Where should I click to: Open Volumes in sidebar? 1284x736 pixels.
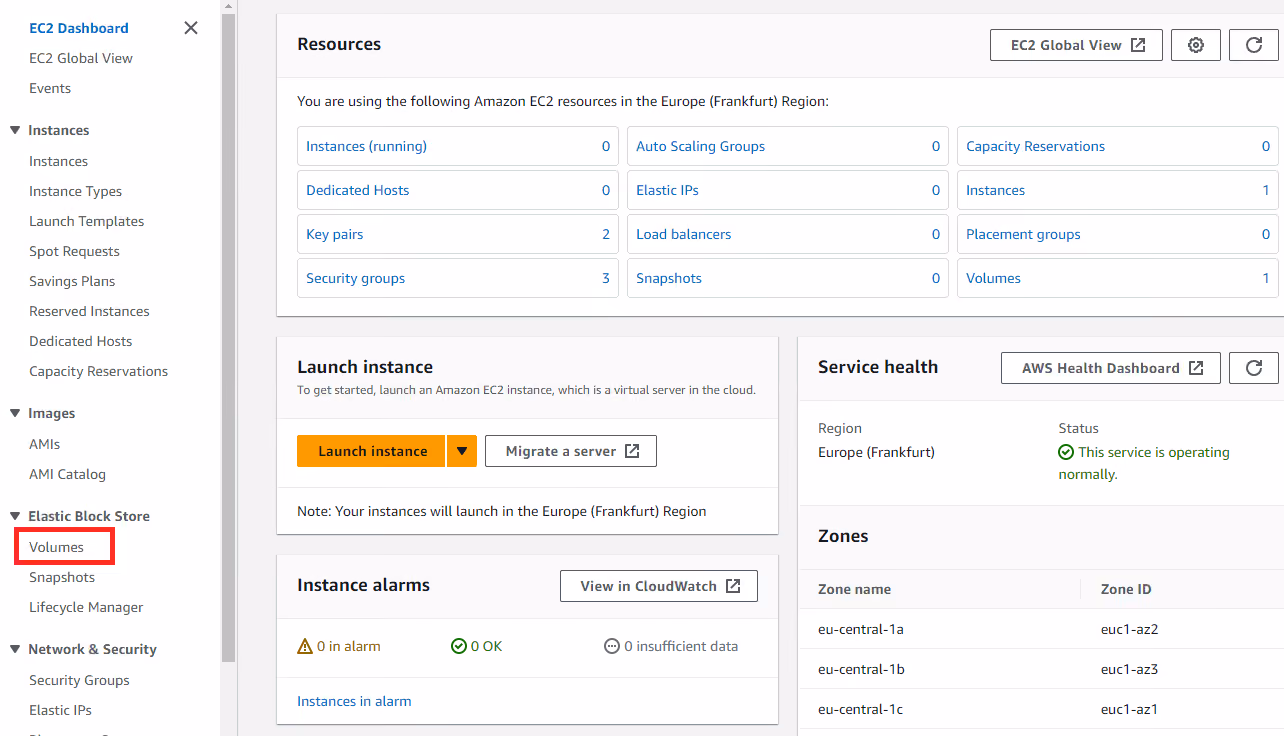pos(56,547)
